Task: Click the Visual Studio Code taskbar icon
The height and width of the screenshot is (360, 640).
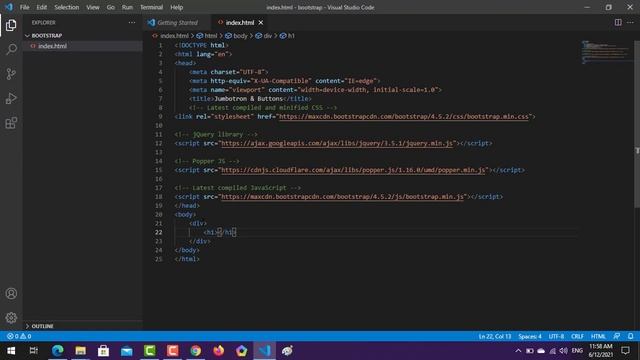Action: click(x=264, y=351)
